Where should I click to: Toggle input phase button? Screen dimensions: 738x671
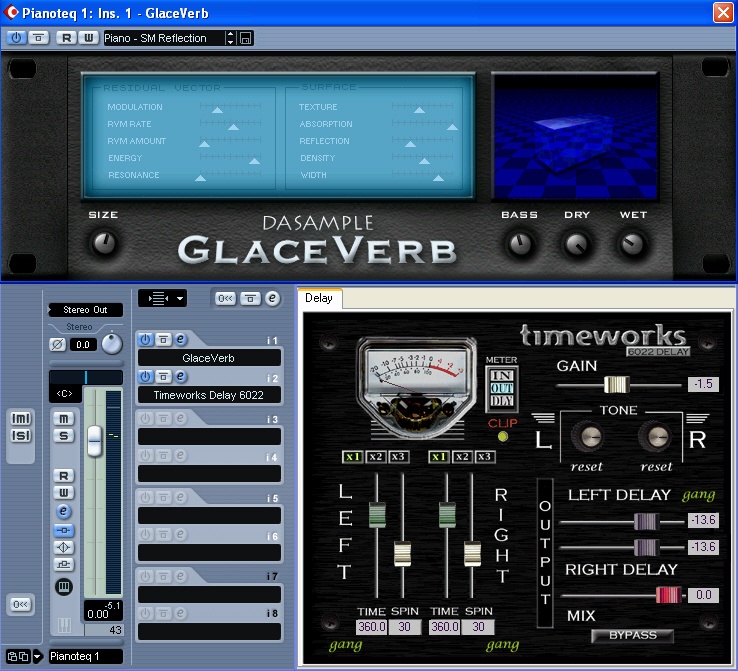coord(57,344)
